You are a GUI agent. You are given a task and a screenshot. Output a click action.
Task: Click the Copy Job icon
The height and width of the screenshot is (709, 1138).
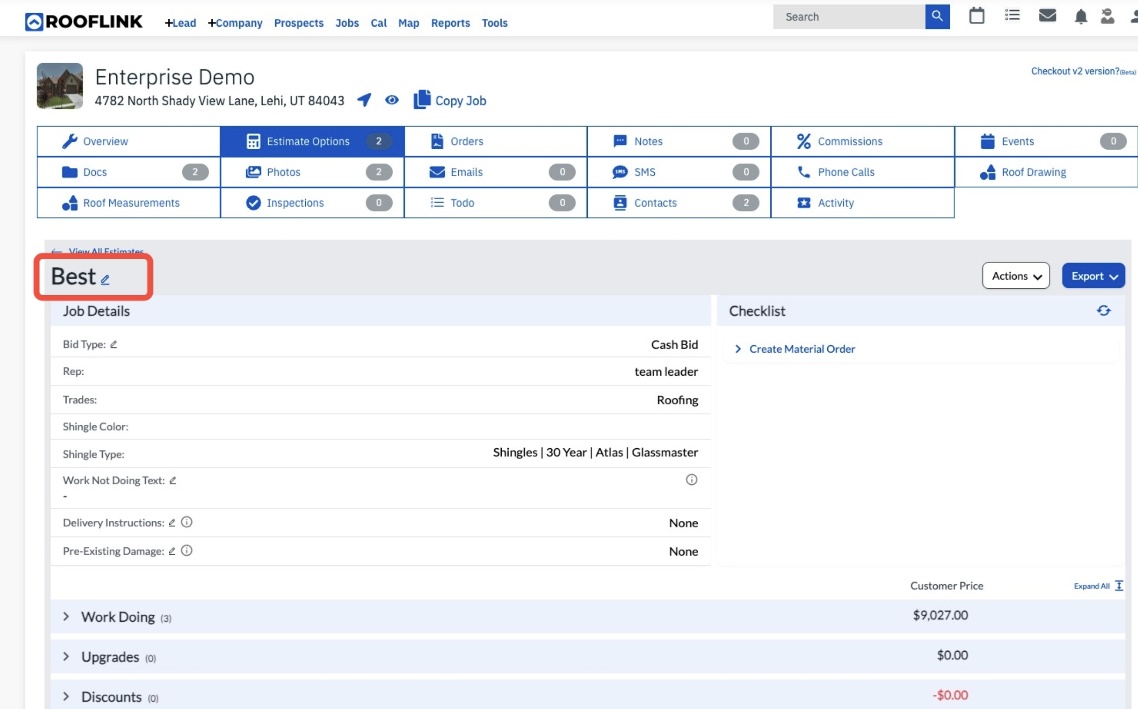422,99
